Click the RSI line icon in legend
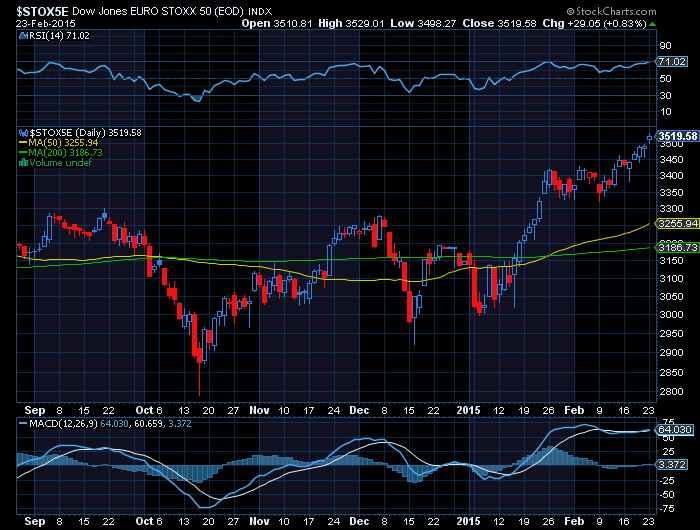The image size is (700, 530). tap(24, 36)
